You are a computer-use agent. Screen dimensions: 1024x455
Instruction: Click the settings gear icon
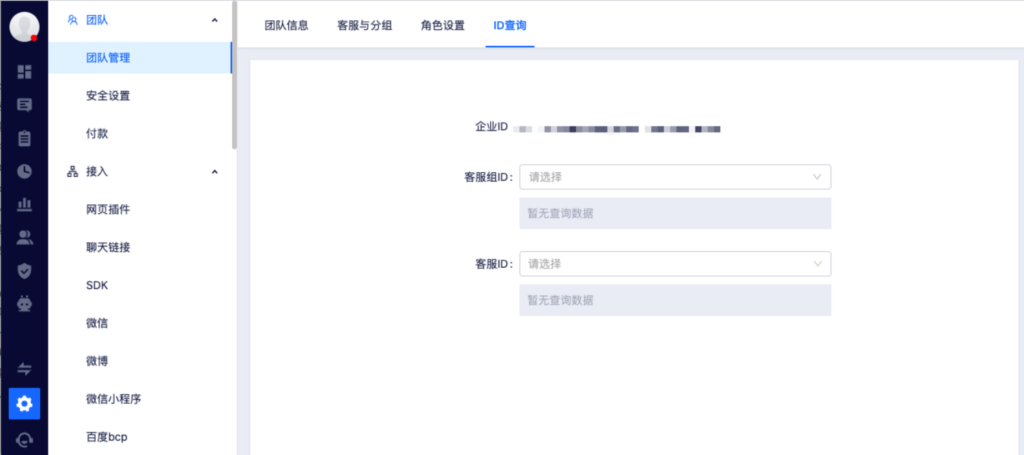(x=25, y=404)
